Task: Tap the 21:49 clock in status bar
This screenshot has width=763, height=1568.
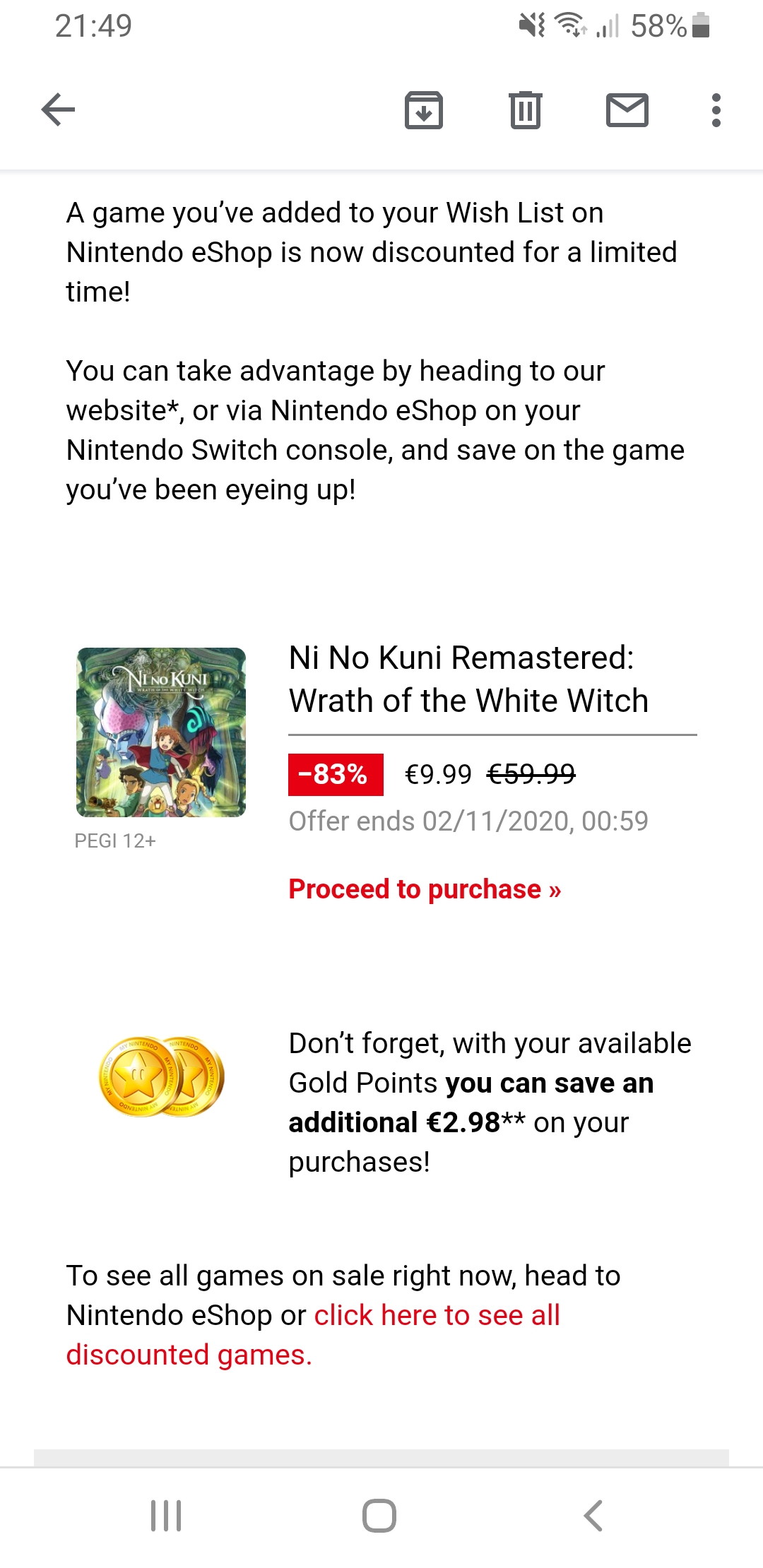Action: 93,26
